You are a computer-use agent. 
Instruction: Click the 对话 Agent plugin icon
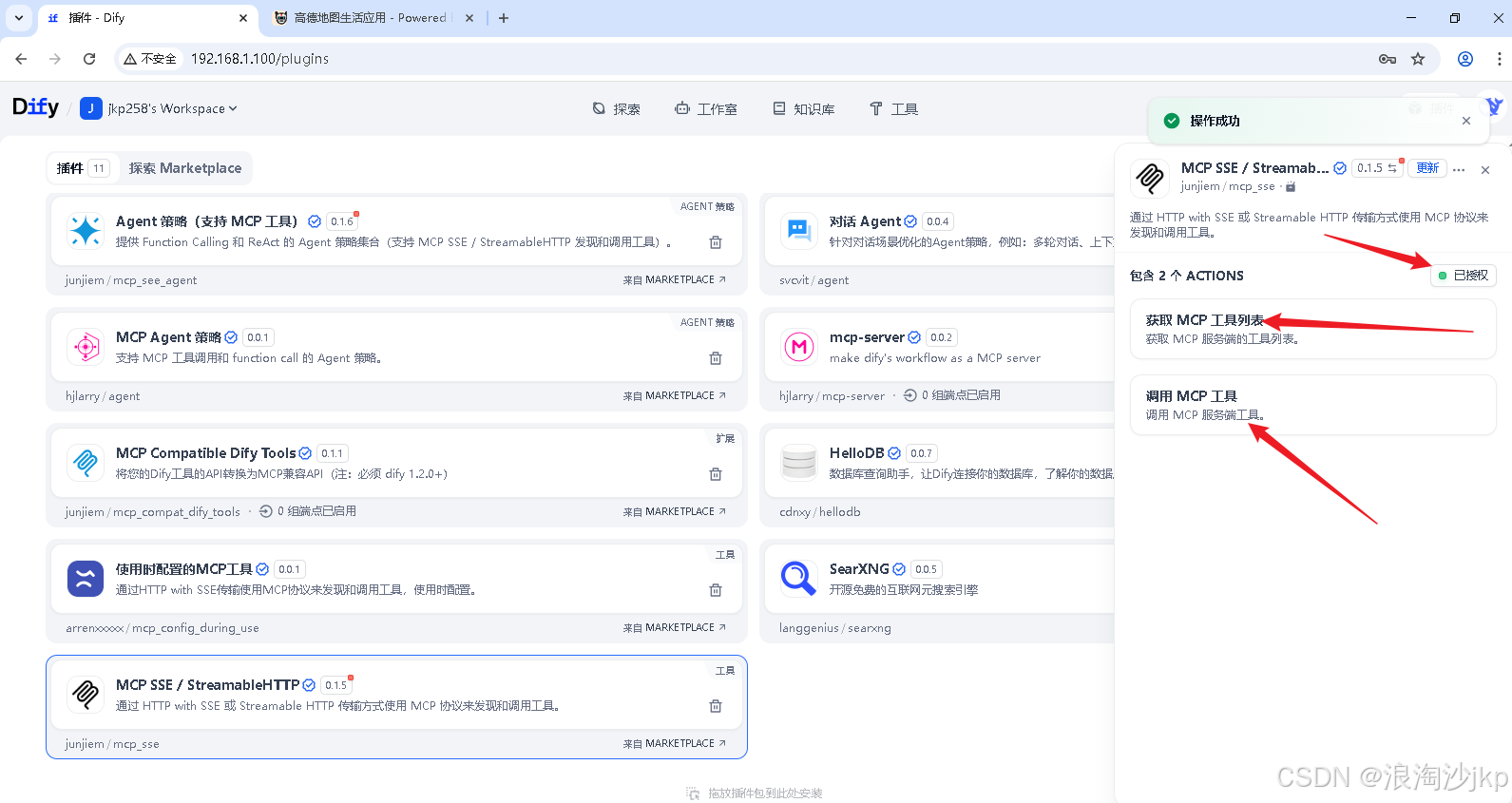pos(799,231)
